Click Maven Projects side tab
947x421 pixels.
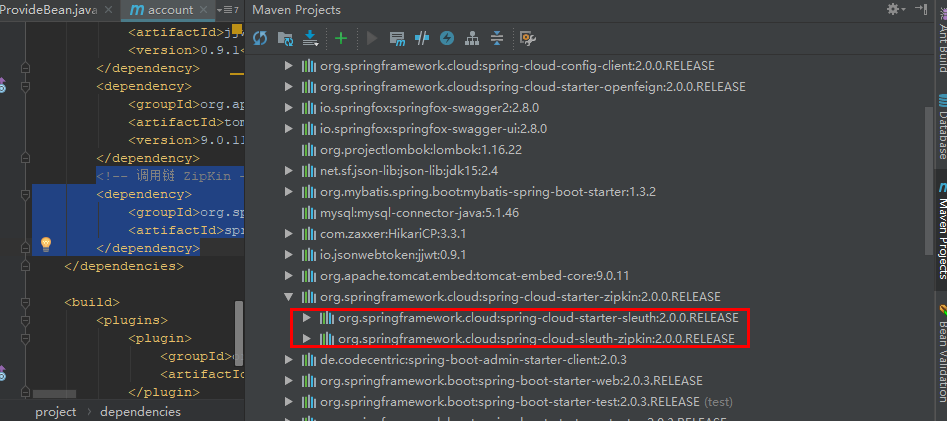coord(940,231)
